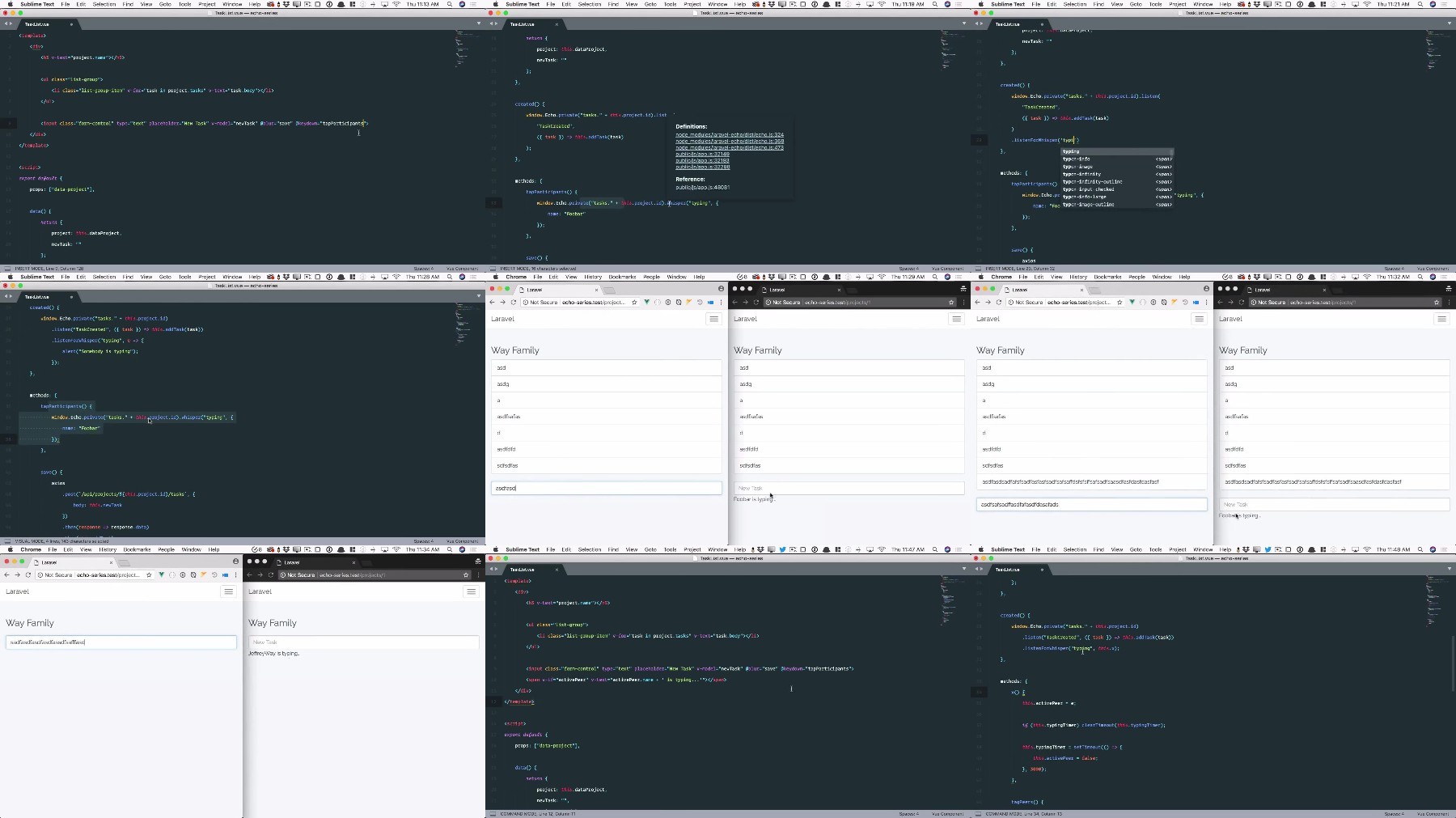
Task: Click the previous-tab arrow in the 11:13 AM Sublime tab bar
Action: tap(5, 23)
